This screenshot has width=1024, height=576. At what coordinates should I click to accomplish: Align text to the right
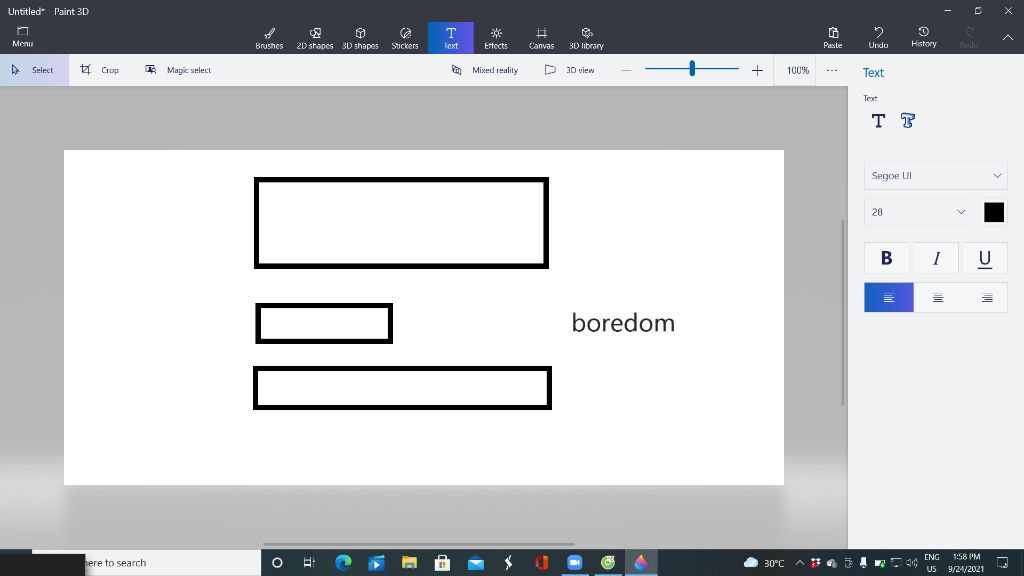[x=986, y=298]
